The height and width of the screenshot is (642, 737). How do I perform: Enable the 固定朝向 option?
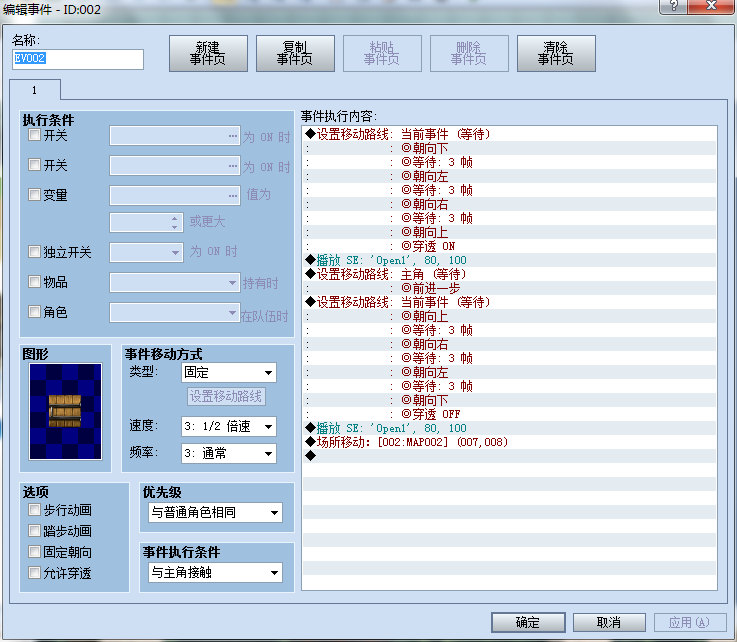point(34,551)
